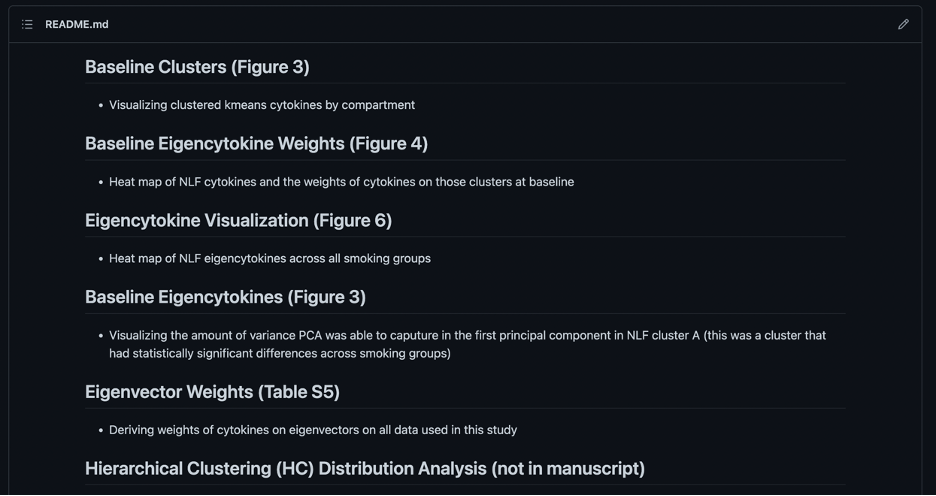Click the text about all smoking groups
The image size is (936, 496).
click(269, 258)
